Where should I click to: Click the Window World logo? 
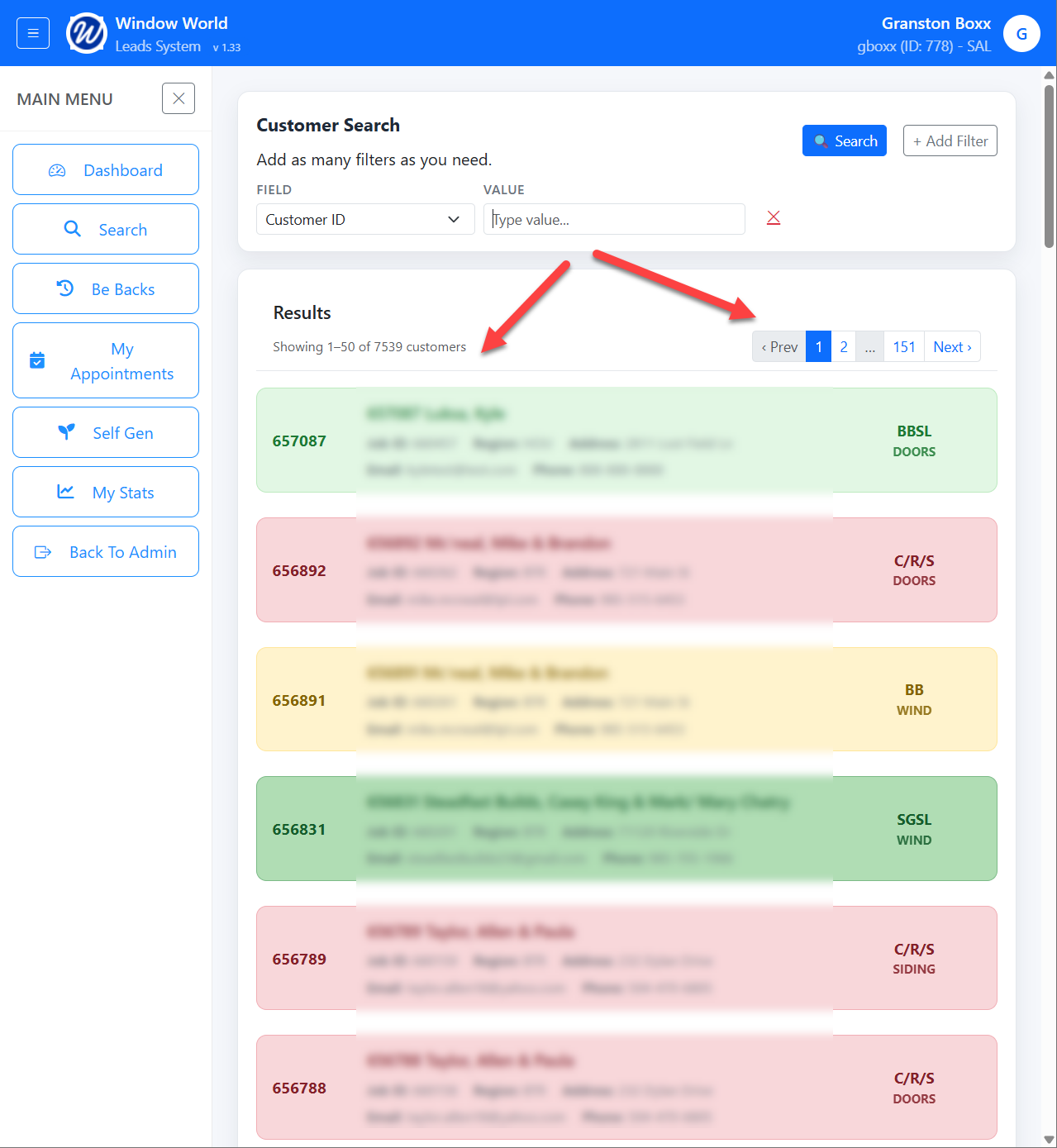coord(87,33)
